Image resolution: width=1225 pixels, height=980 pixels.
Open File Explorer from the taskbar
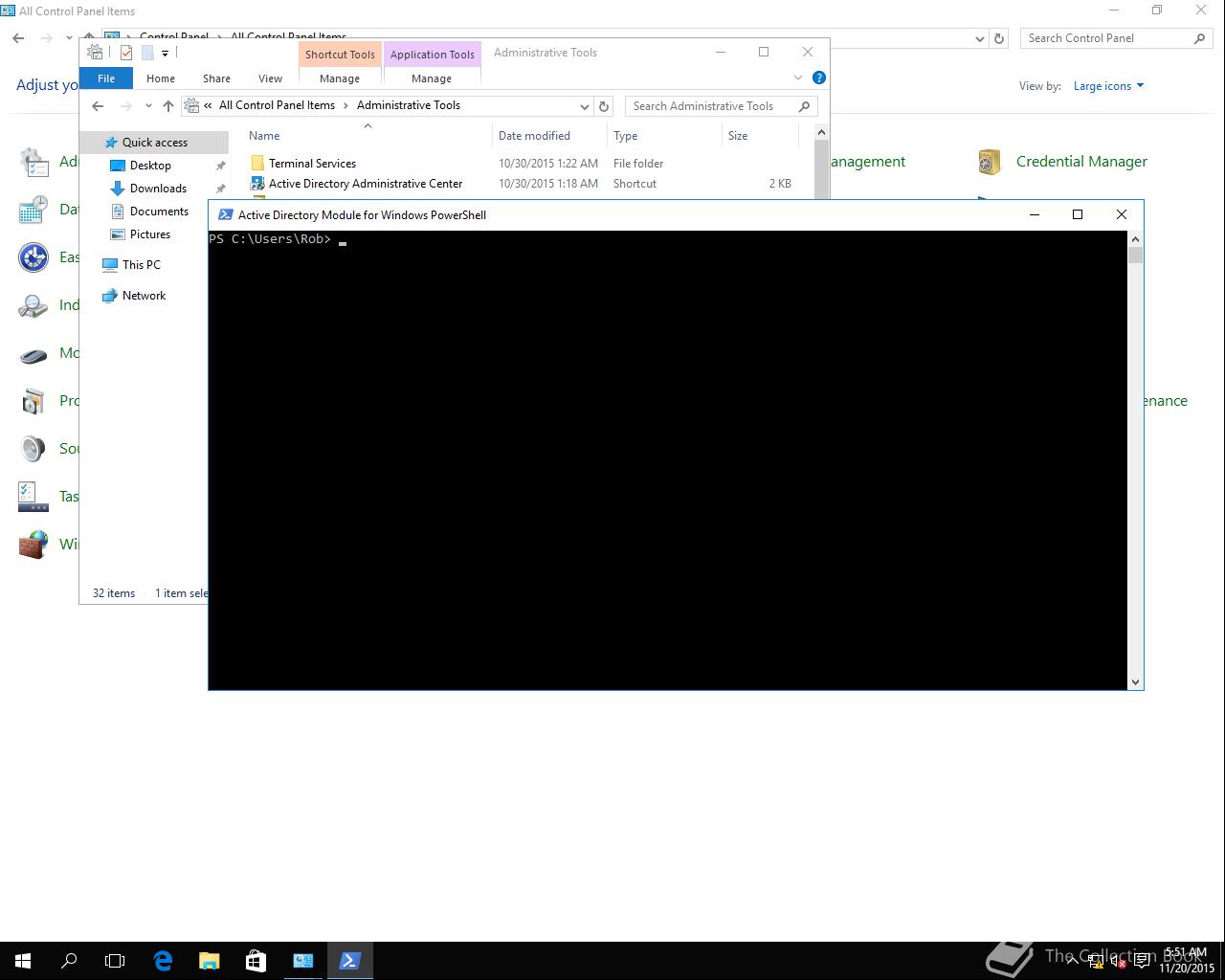coord(209,961)
